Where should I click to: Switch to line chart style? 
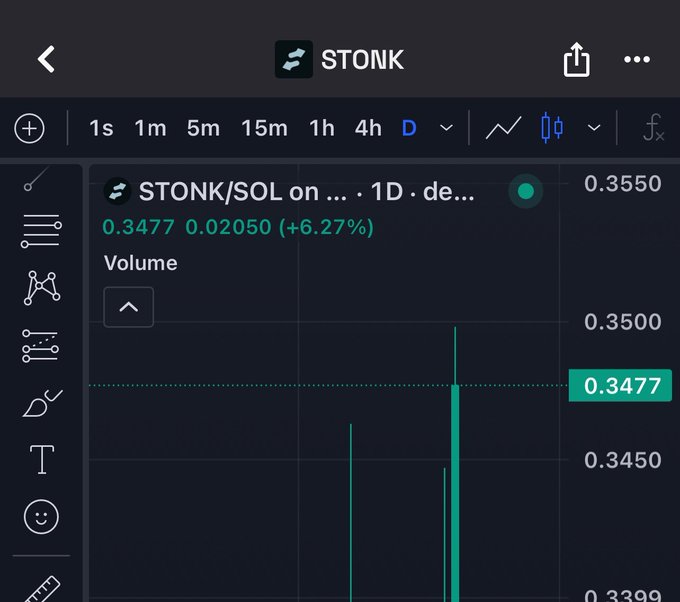click(x=503, y=128)
